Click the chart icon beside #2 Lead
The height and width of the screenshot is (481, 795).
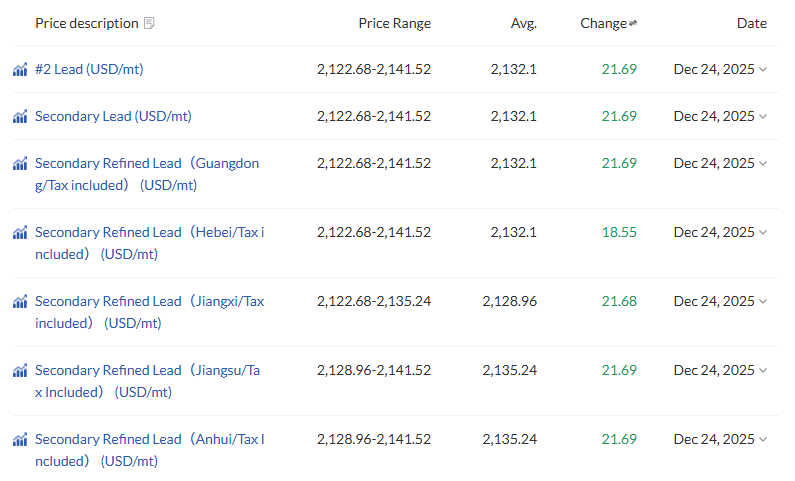click(x=20, y=70)
